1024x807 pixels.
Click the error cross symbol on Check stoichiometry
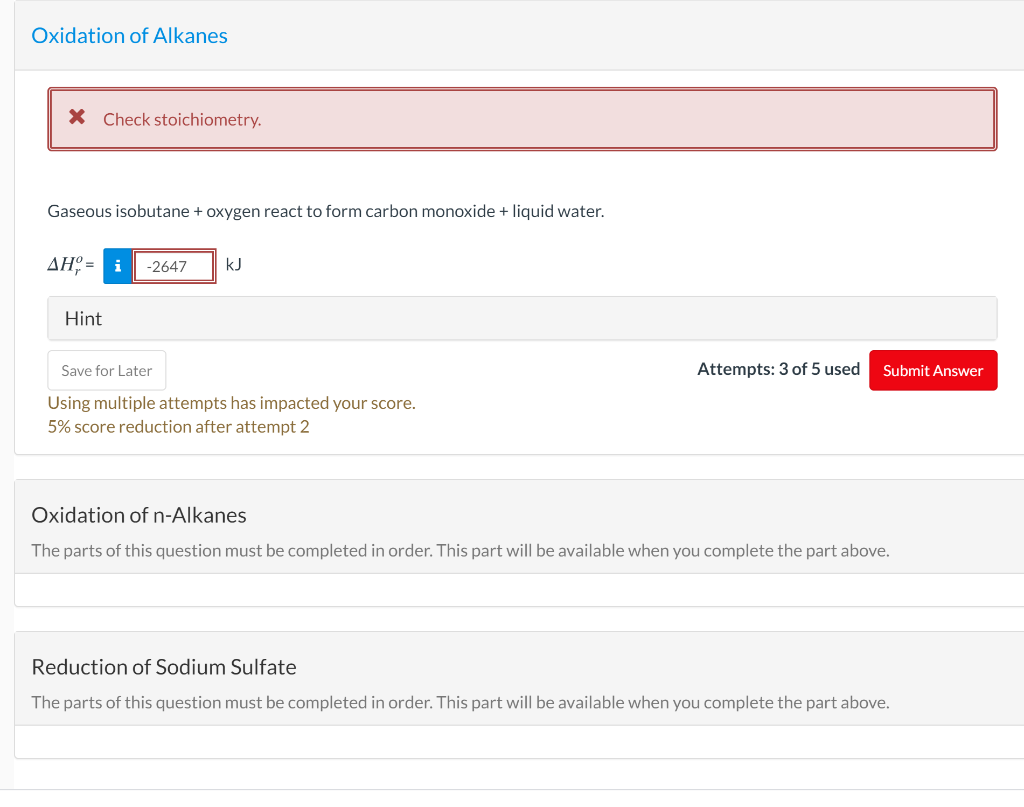[x=77, y=116]
